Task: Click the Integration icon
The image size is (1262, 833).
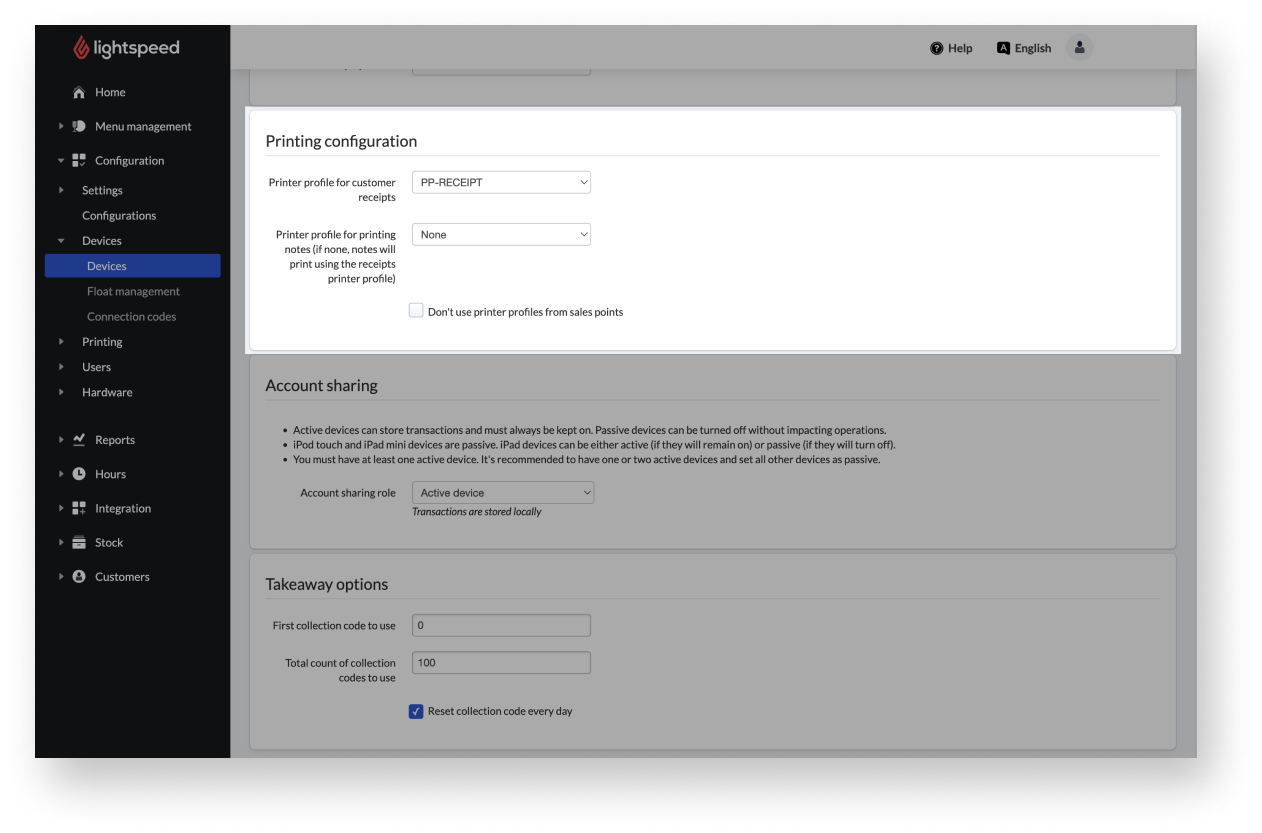Action: point(79,508)
